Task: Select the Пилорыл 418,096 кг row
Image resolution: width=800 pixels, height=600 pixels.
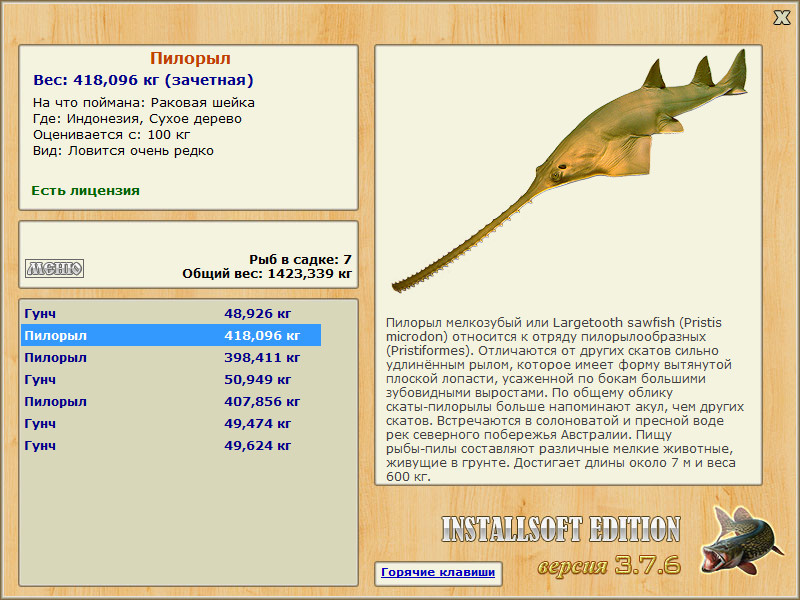Action: 171,335
